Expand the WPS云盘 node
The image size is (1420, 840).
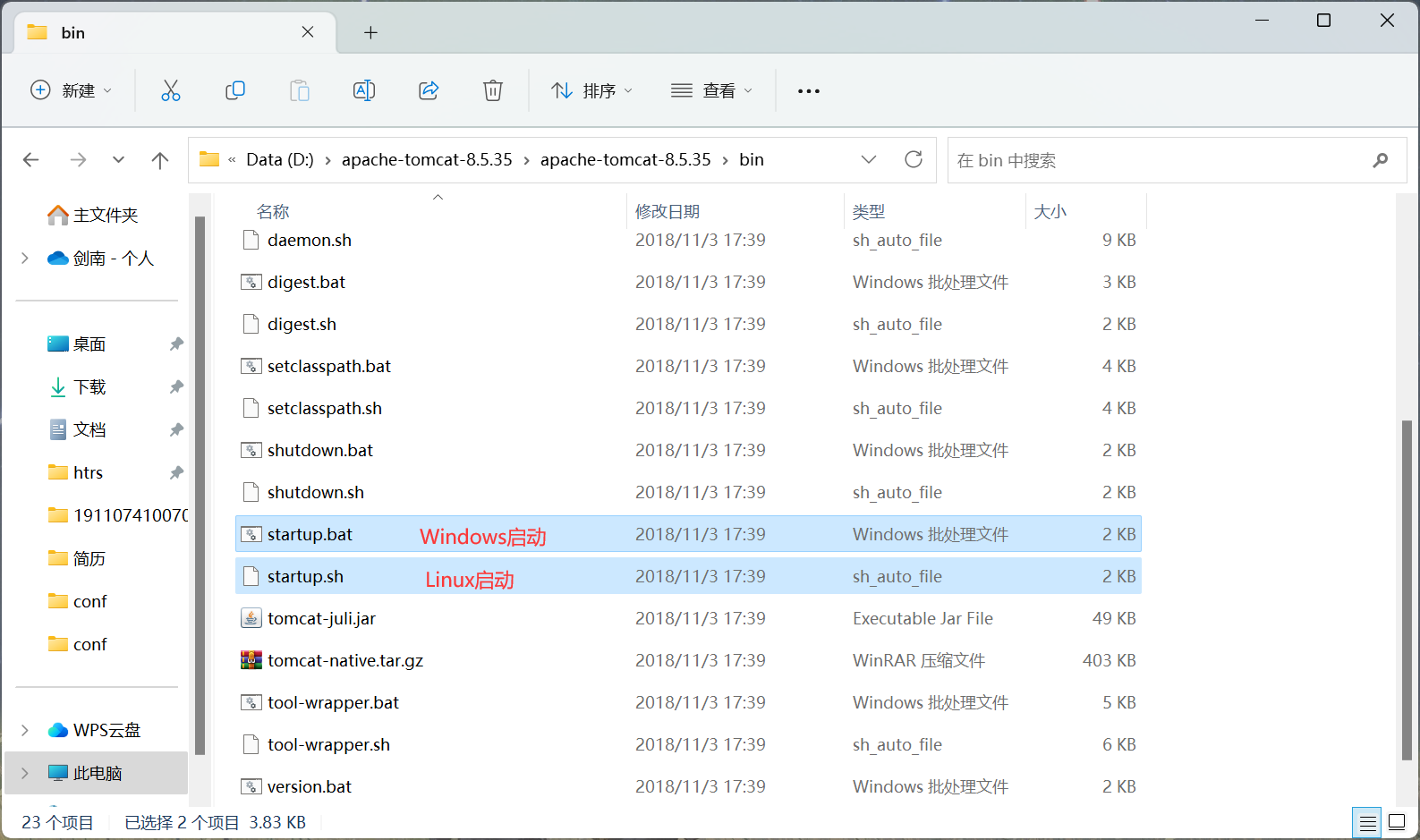pyautogui.click(x=25, y=730)
